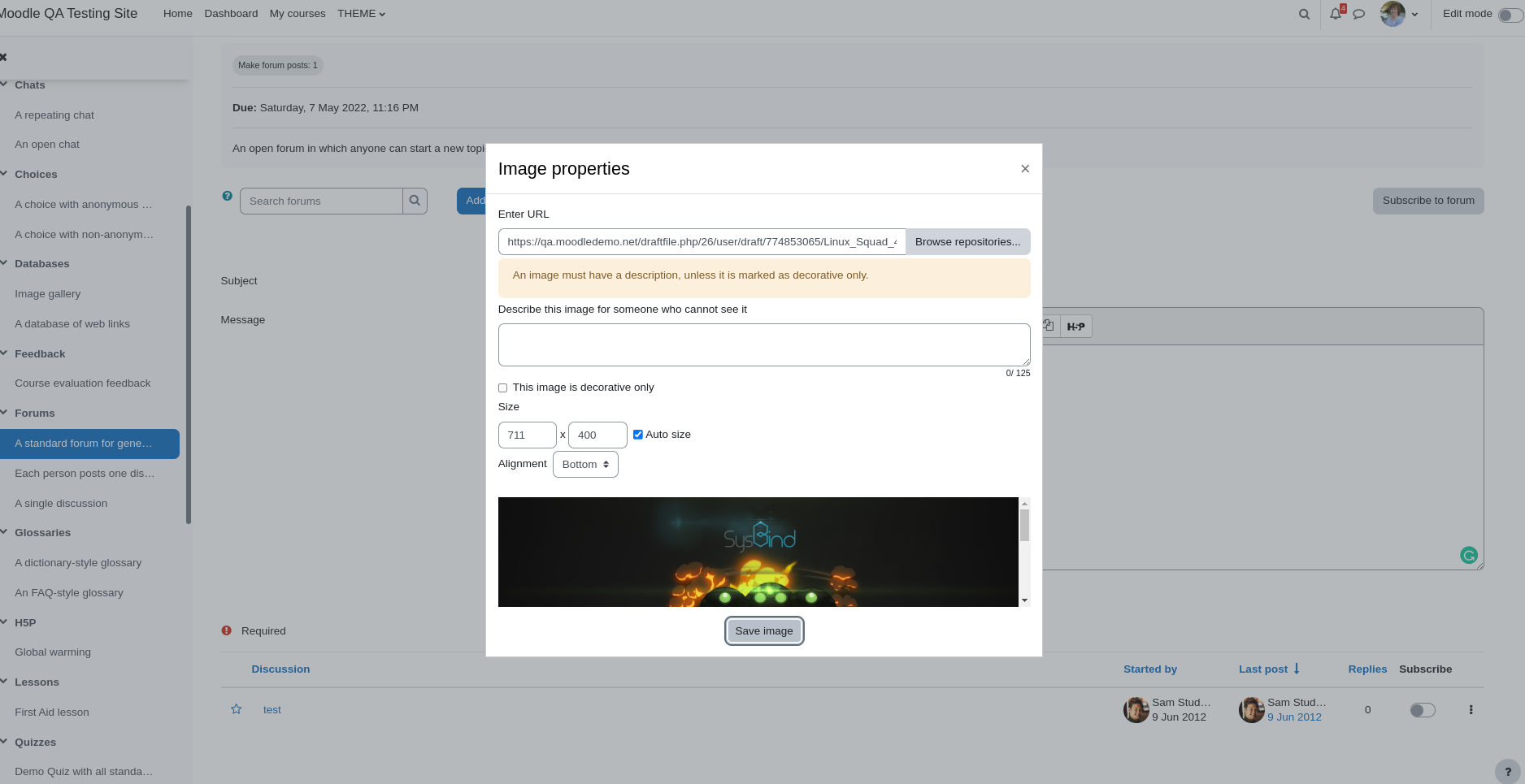Screen dimensions: 1525x784
Task: Open 'First Aid lesson'
Action: click(52, 712)
